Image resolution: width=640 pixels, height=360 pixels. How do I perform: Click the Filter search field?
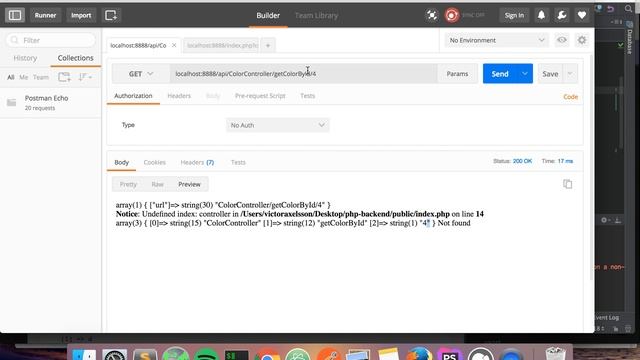(x=51, y=40)
